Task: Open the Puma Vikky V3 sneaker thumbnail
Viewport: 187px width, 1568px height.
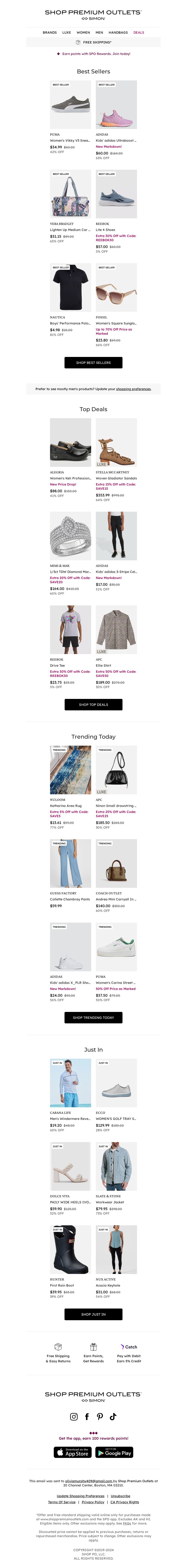Action: click(70, 105)
